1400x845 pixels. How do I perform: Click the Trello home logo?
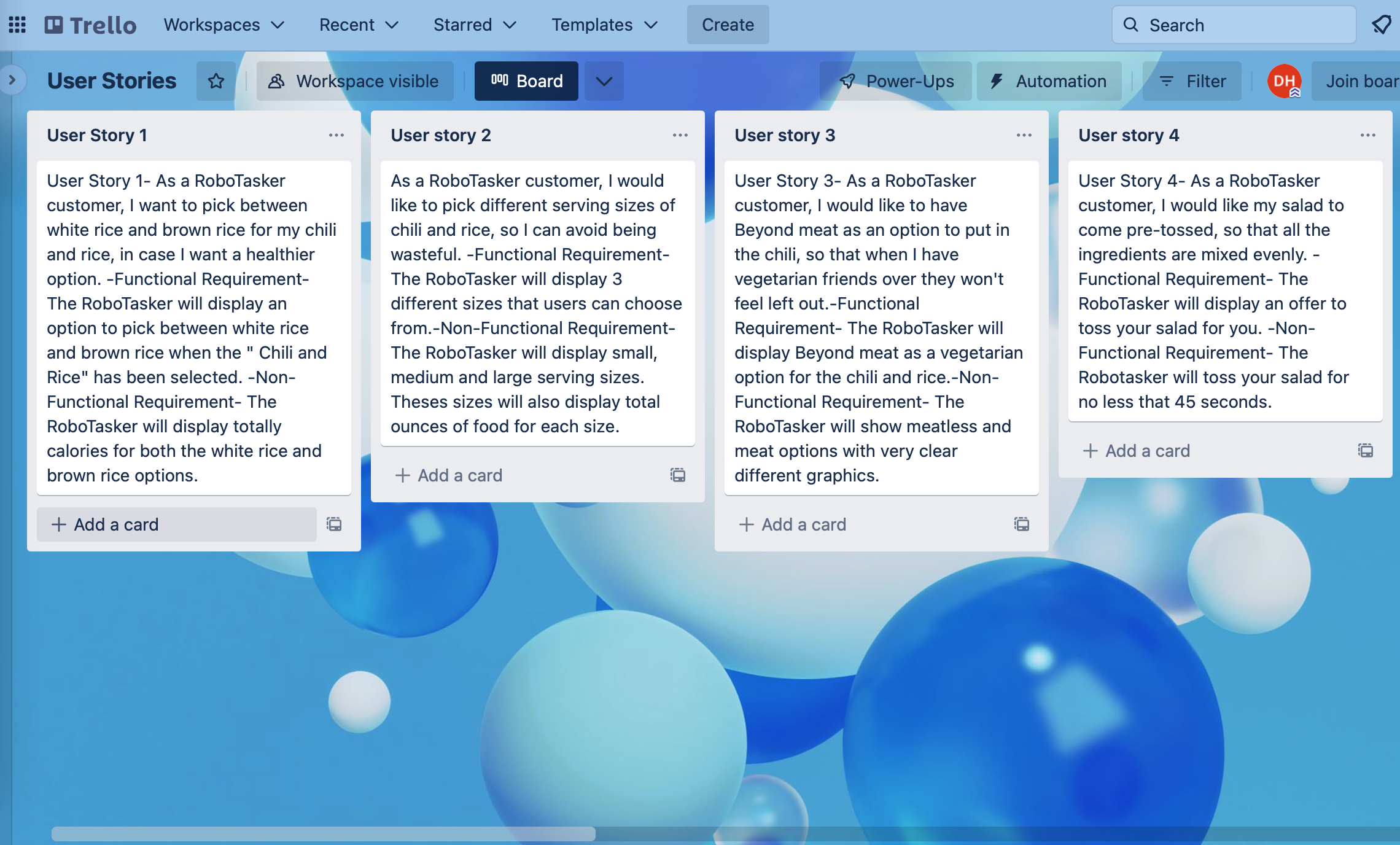coord(90,25)
